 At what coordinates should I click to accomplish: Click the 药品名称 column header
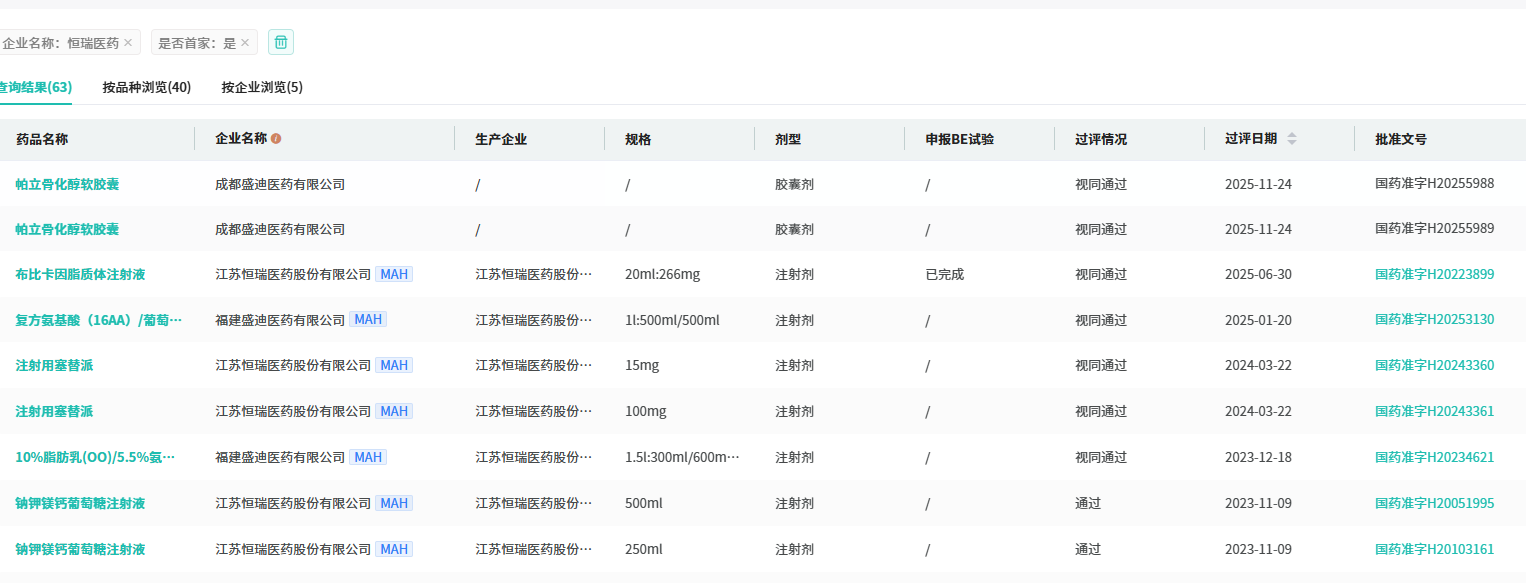[42, 139]
